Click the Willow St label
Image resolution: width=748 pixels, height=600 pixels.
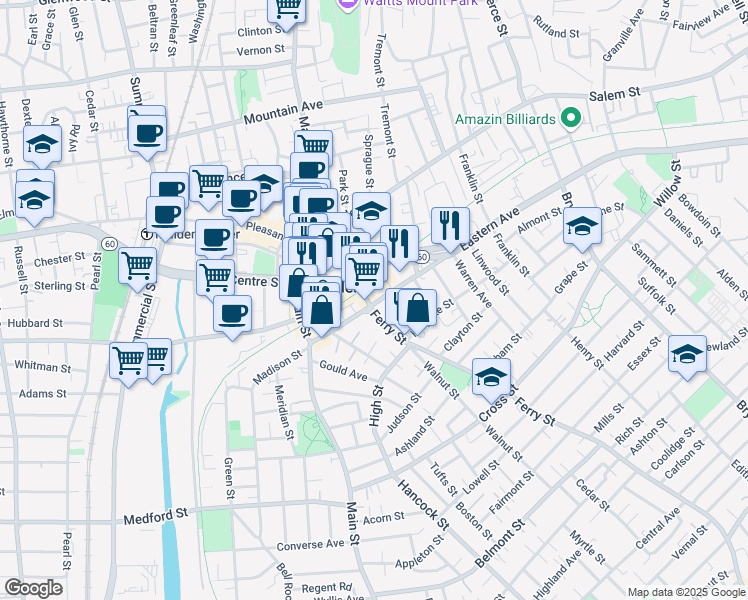667,184
